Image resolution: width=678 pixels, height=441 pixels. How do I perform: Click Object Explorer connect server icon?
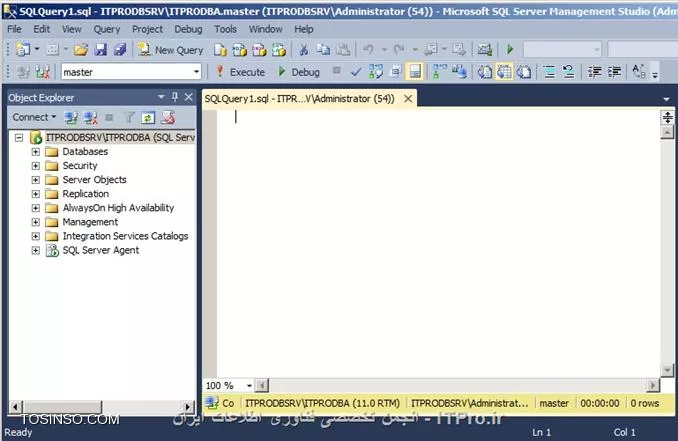(71, 118)
